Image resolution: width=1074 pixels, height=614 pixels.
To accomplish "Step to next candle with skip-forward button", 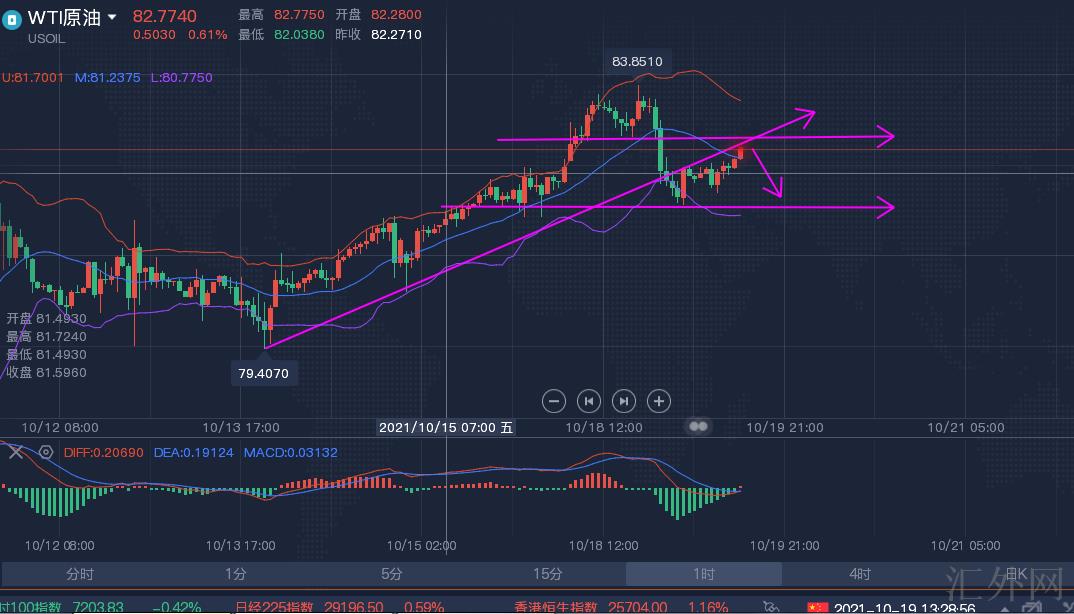I will coord(624,401).
